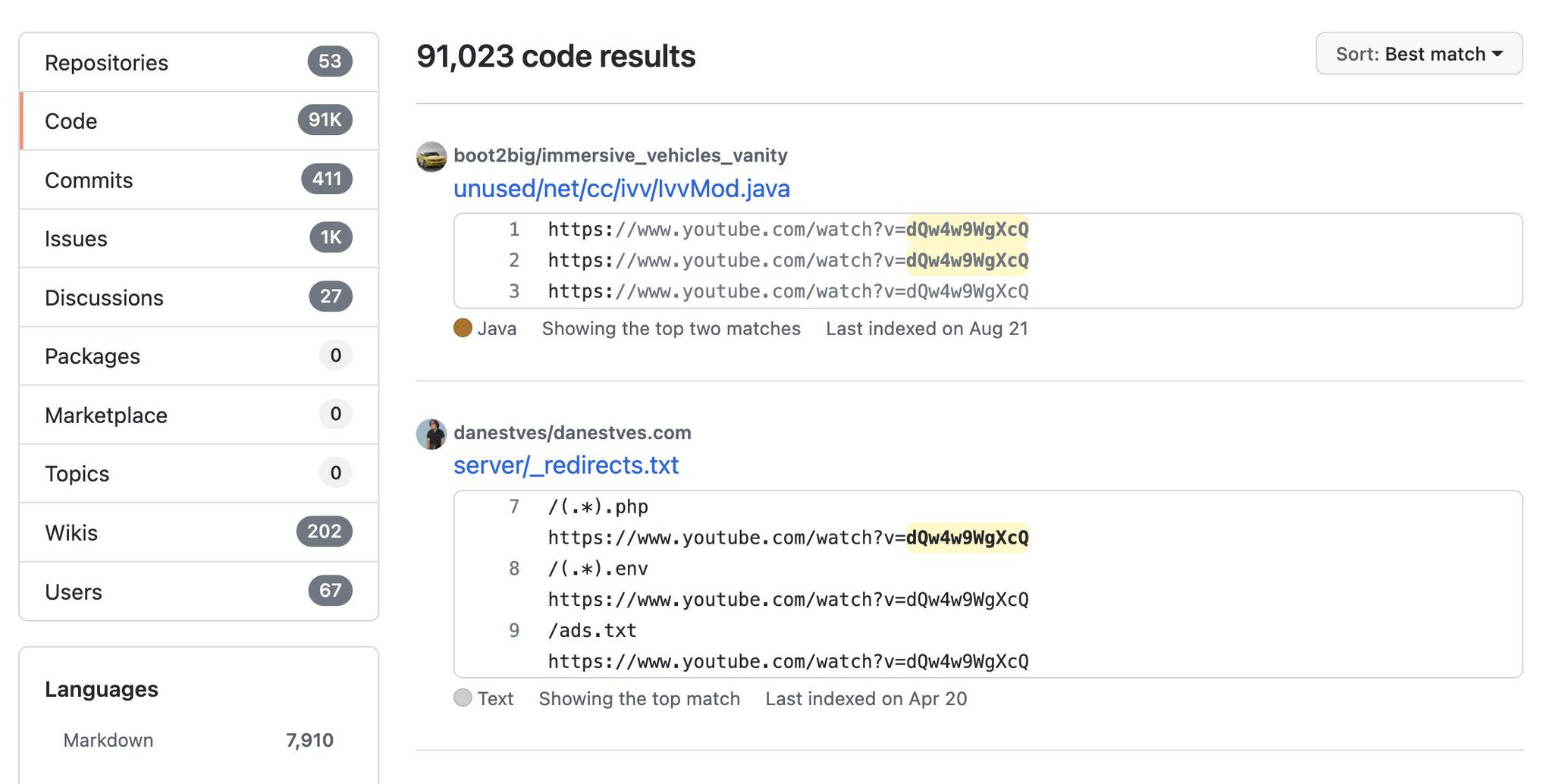Select the Repositories results category

pyautogui.click(x=199, y=62)
